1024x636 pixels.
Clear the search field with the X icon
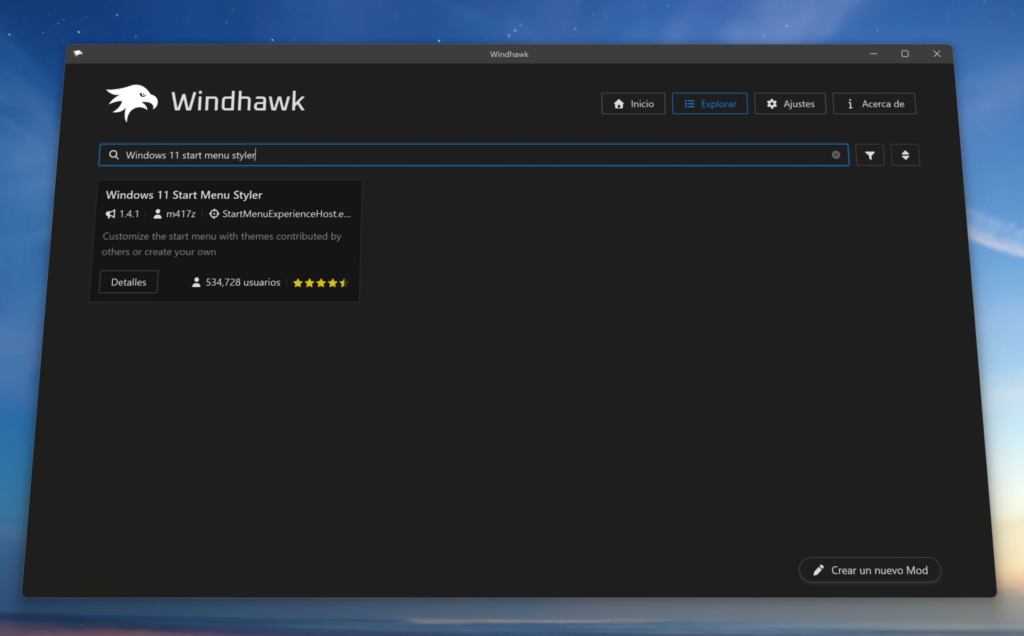(x=836, y=155)
